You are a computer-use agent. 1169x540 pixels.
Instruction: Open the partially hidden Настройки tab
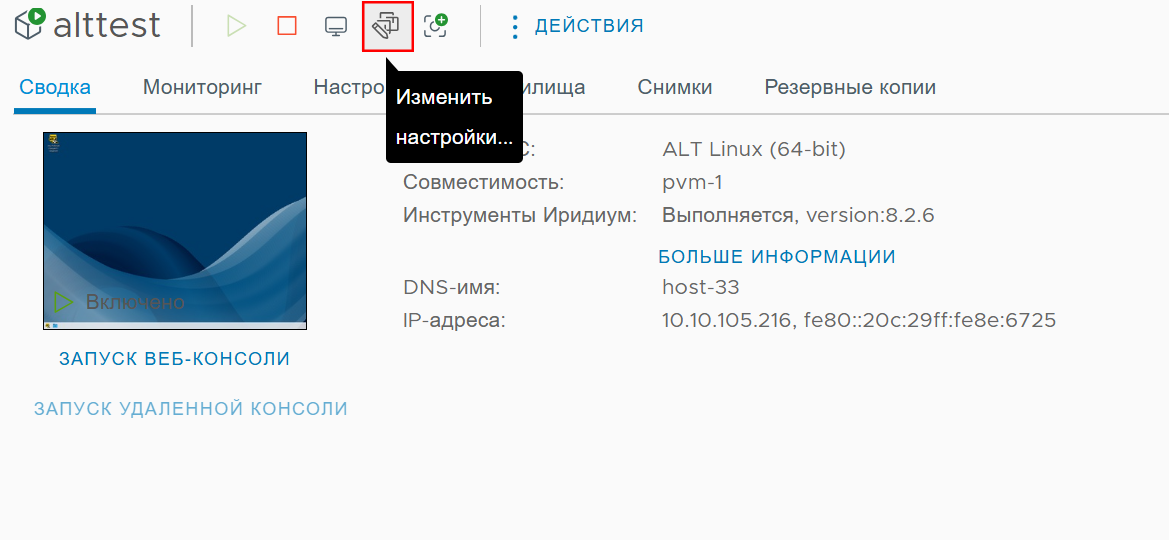pos(349,88)
